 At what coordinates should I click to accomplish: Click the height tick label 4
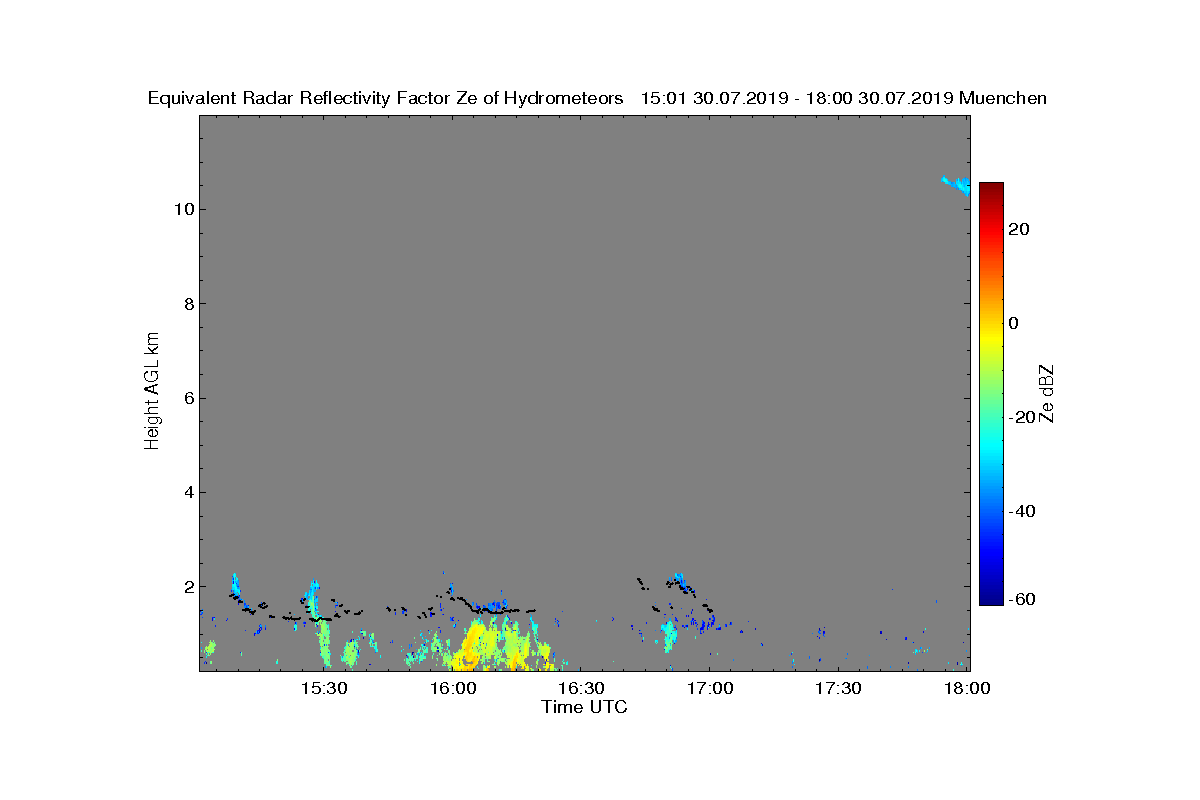(x=188, y=492)
